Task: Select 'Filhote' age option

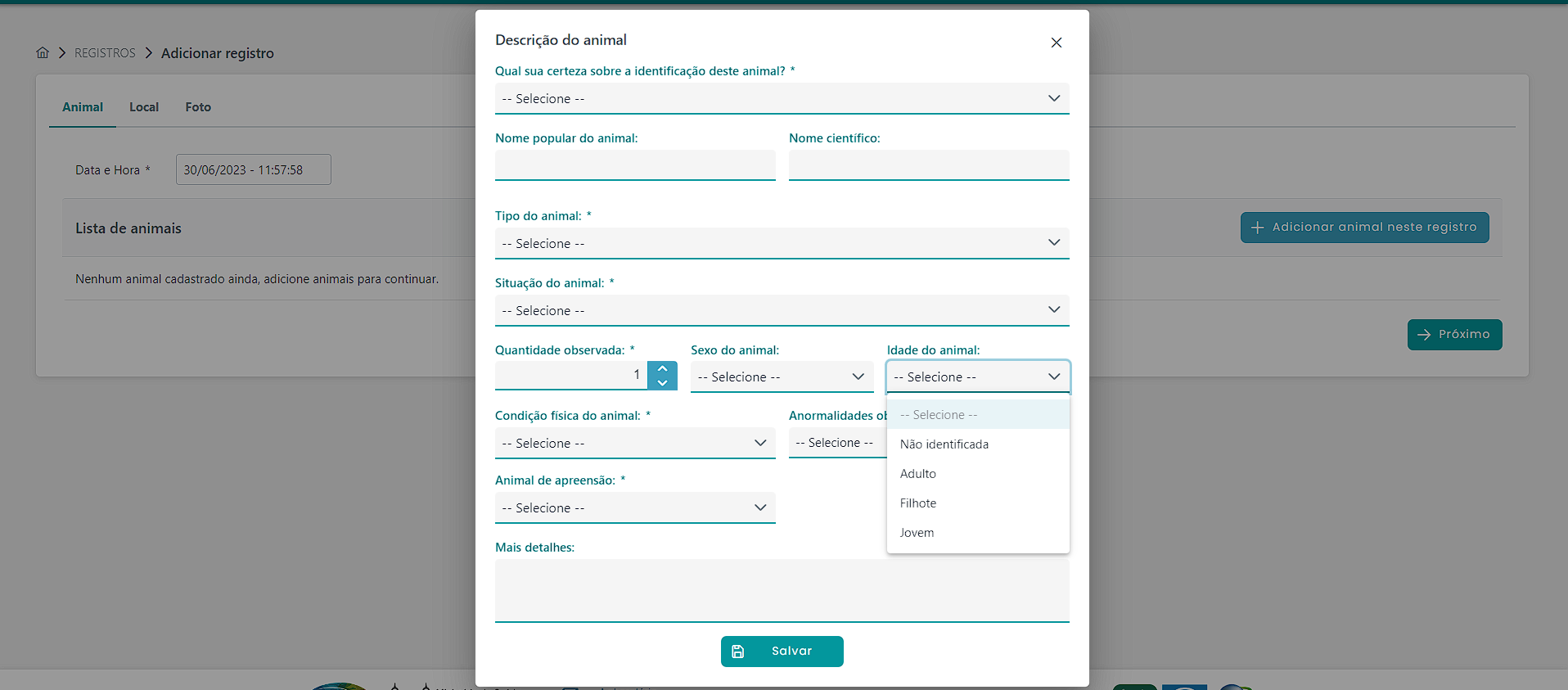Action: [978, 503]
